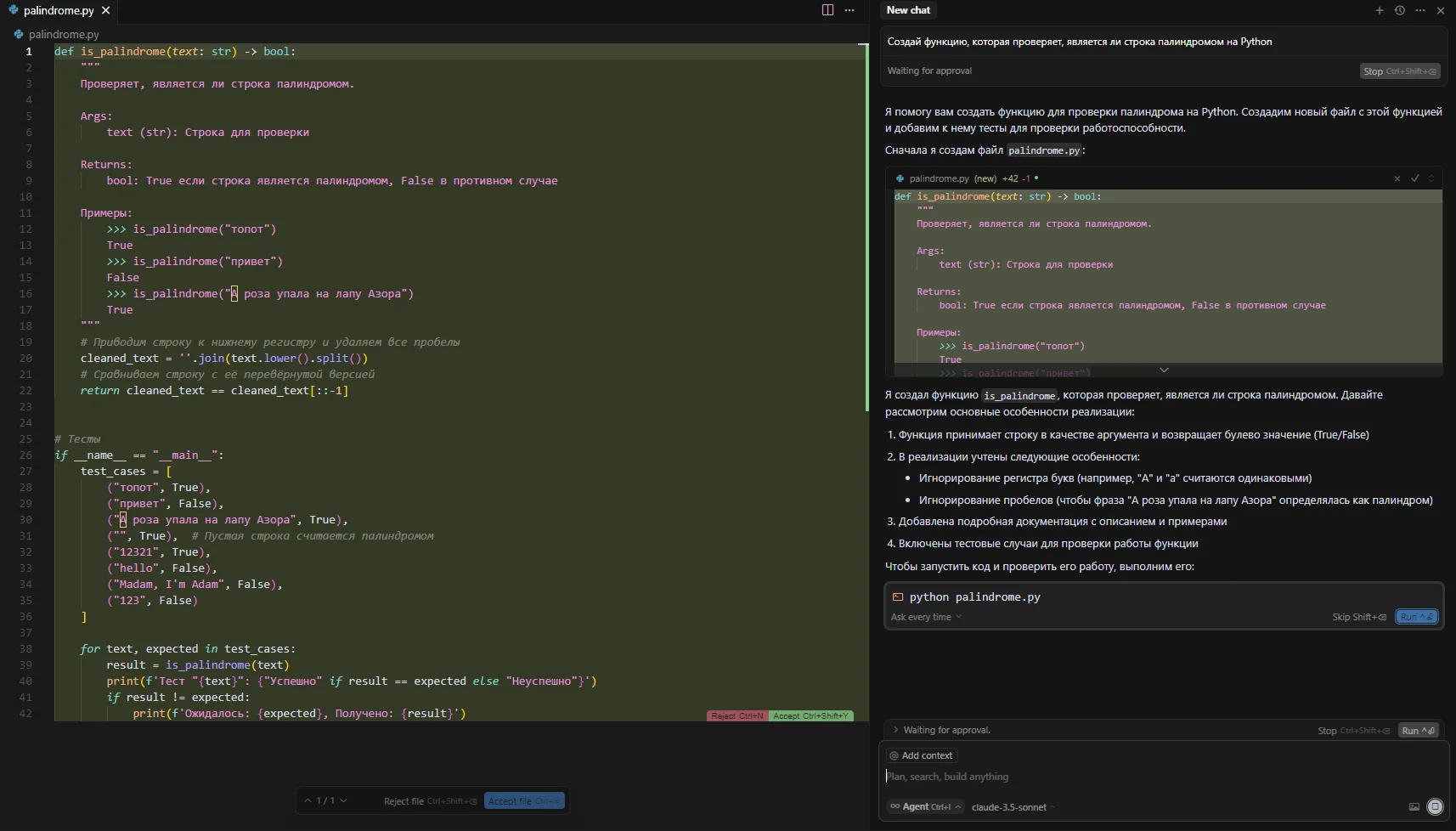Click the editor vertical scrollbar
The height and width of the screenshot is (831, 1456).
click(x=866, y=227)
